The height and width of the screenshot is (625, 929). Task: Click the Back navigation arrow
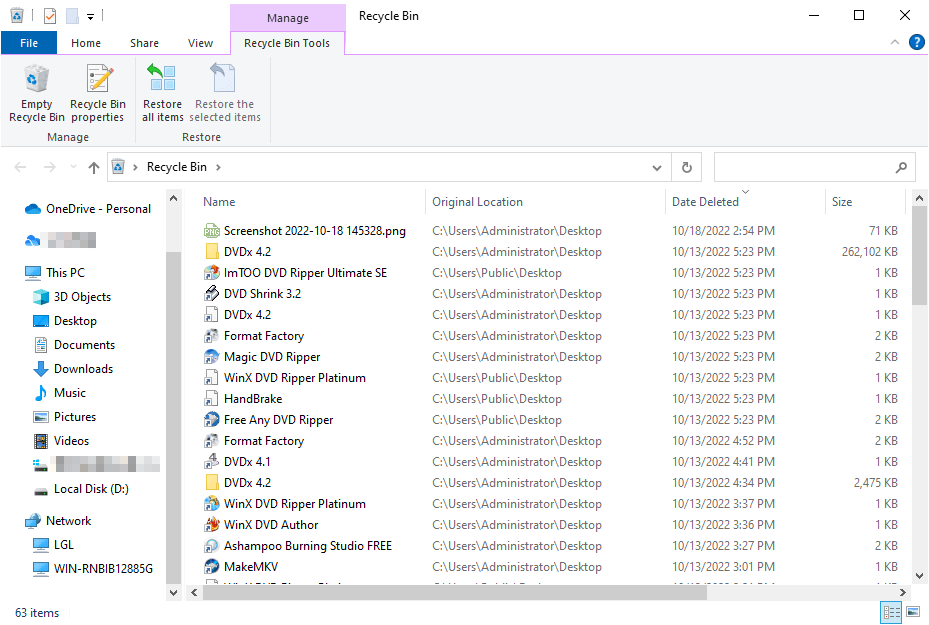[x=20, y=168]
